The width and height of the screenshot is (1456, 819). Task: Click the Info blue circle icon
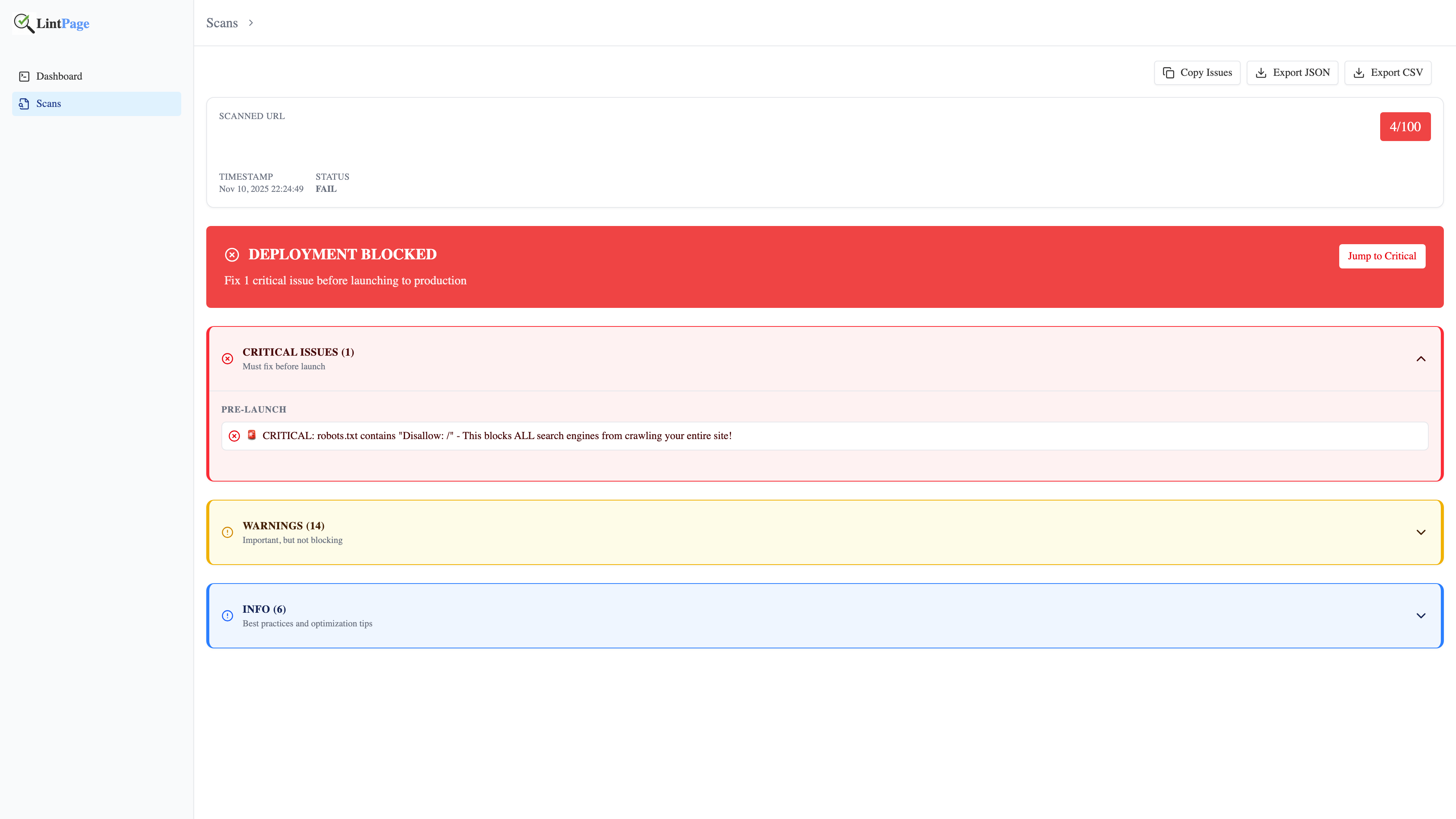click(227, 615)
